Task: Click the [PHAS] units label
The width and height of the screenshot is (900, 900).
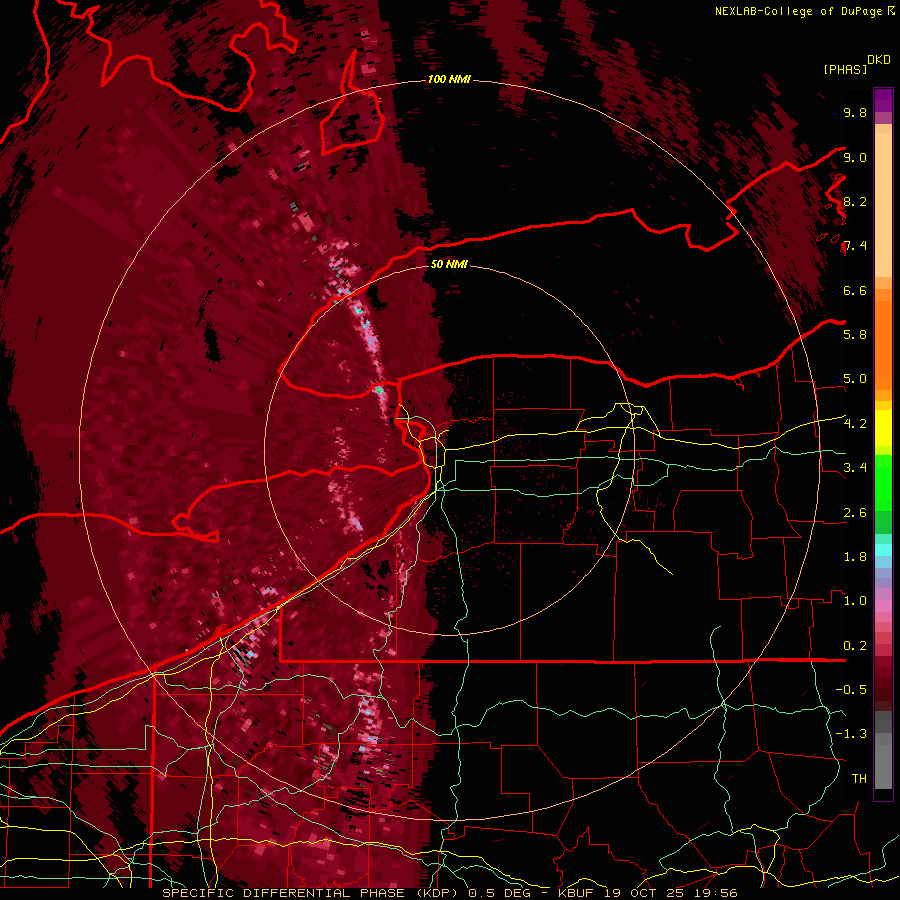Action: click(845, 70)
